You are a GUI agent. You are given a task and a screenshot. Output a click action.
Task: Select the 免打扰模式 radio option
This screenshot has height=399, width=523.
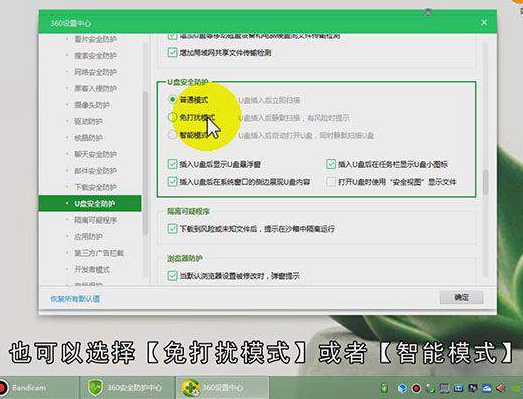[172, 117]
